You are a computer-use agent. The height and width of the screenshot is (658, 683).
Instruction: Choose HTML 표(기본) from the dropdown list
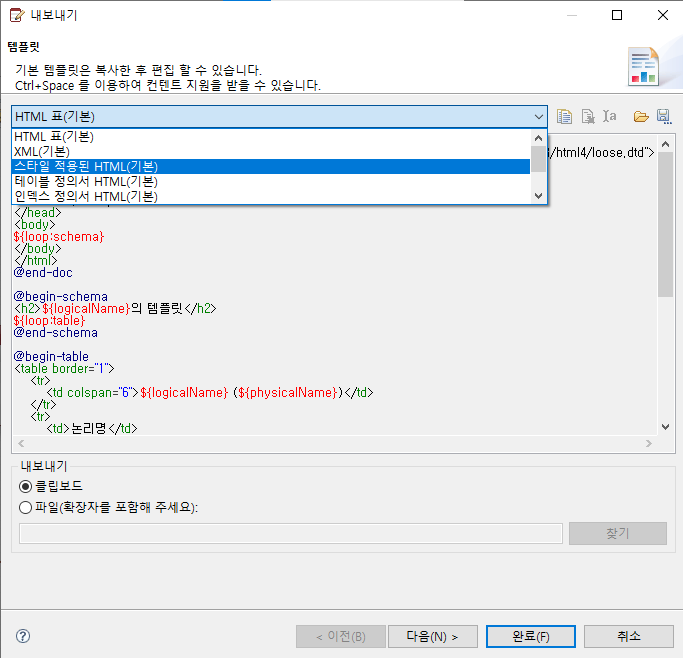pos(270,137)
